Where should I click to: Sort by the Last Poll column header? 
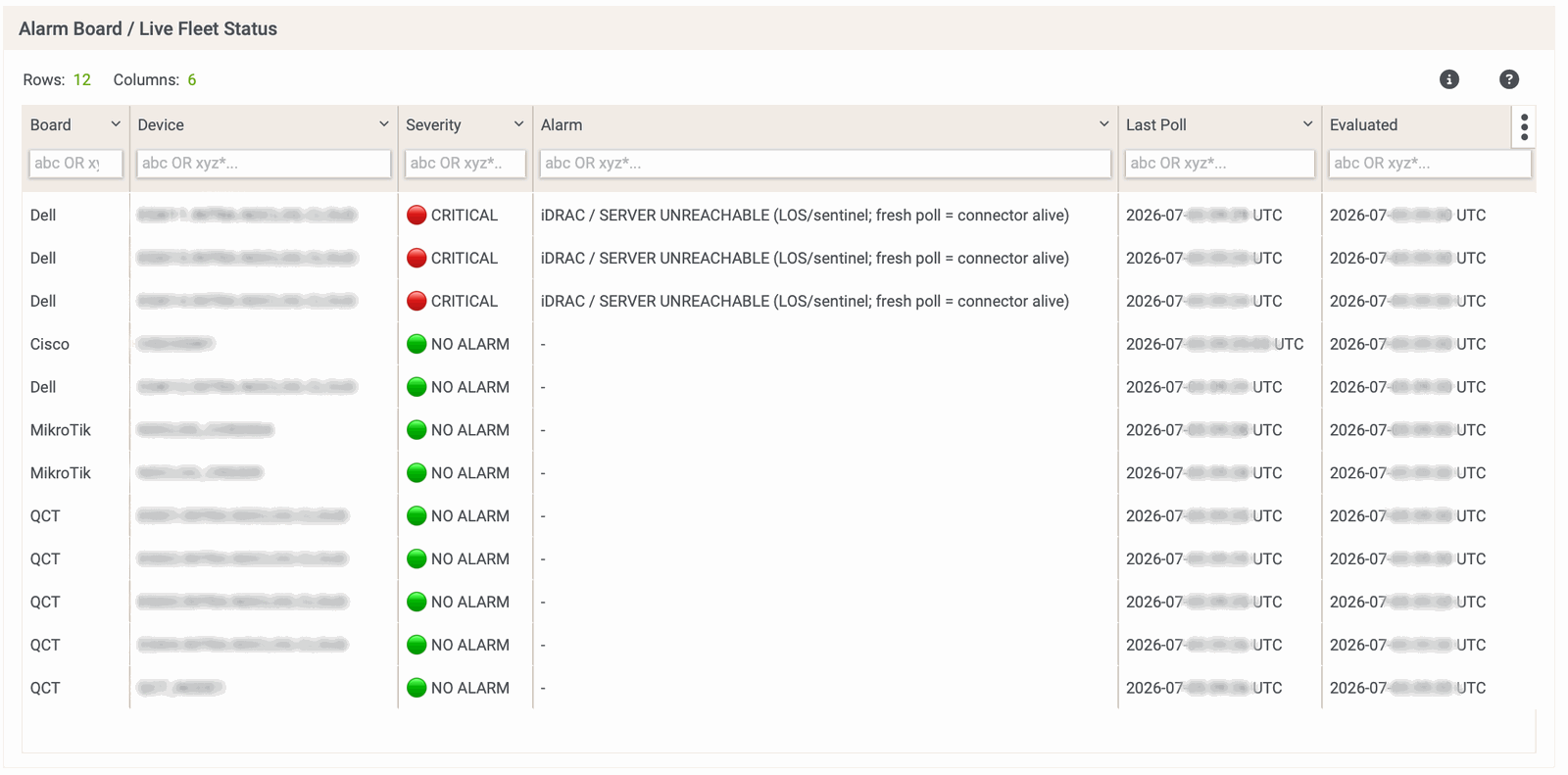tap(1156, 125)
